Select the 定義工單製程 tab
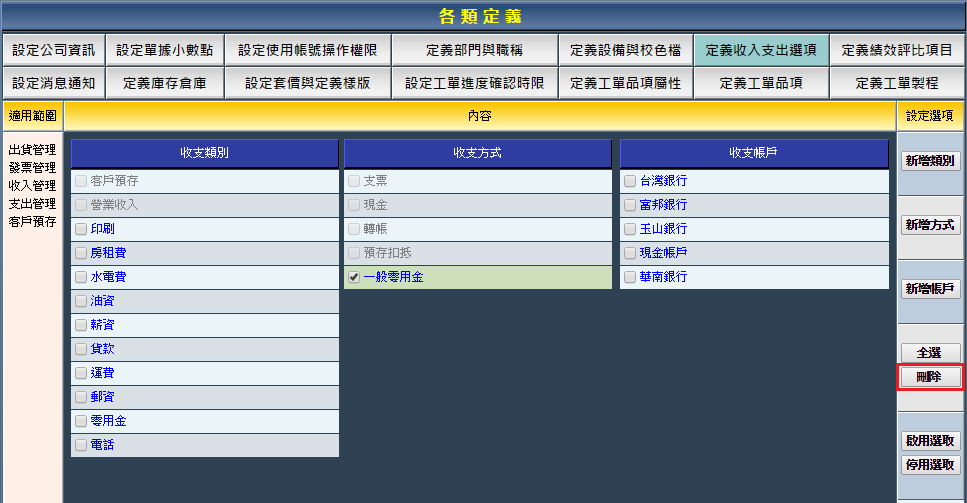The height and width of the screenshot is (503, 967). (897, 83)
